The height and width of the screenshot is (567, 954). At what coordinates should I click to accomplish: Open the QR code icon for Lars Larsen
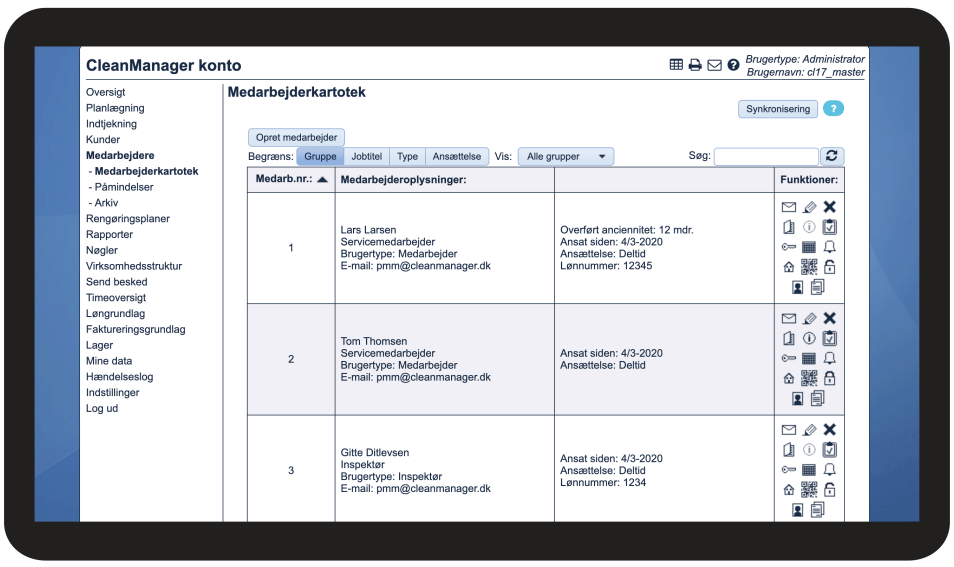(x=809, y=266)
